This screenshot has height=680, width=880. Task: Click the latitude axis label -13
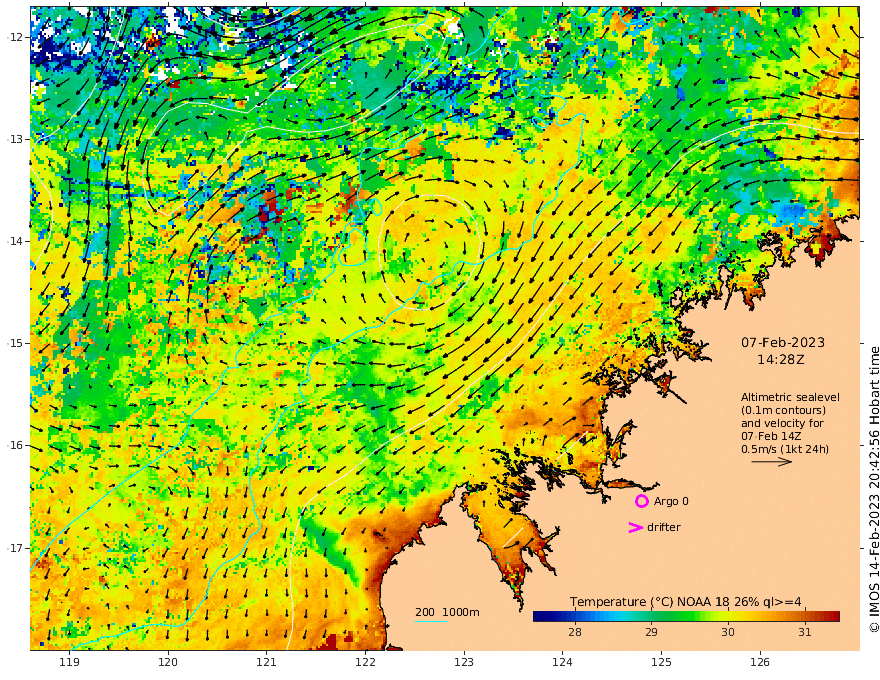coord(15,139)
